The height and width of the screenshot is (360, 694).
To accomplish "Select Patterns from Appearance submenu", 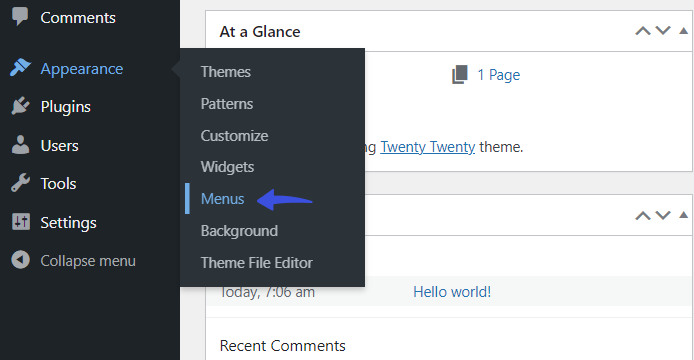I will [x=227, y=104].
